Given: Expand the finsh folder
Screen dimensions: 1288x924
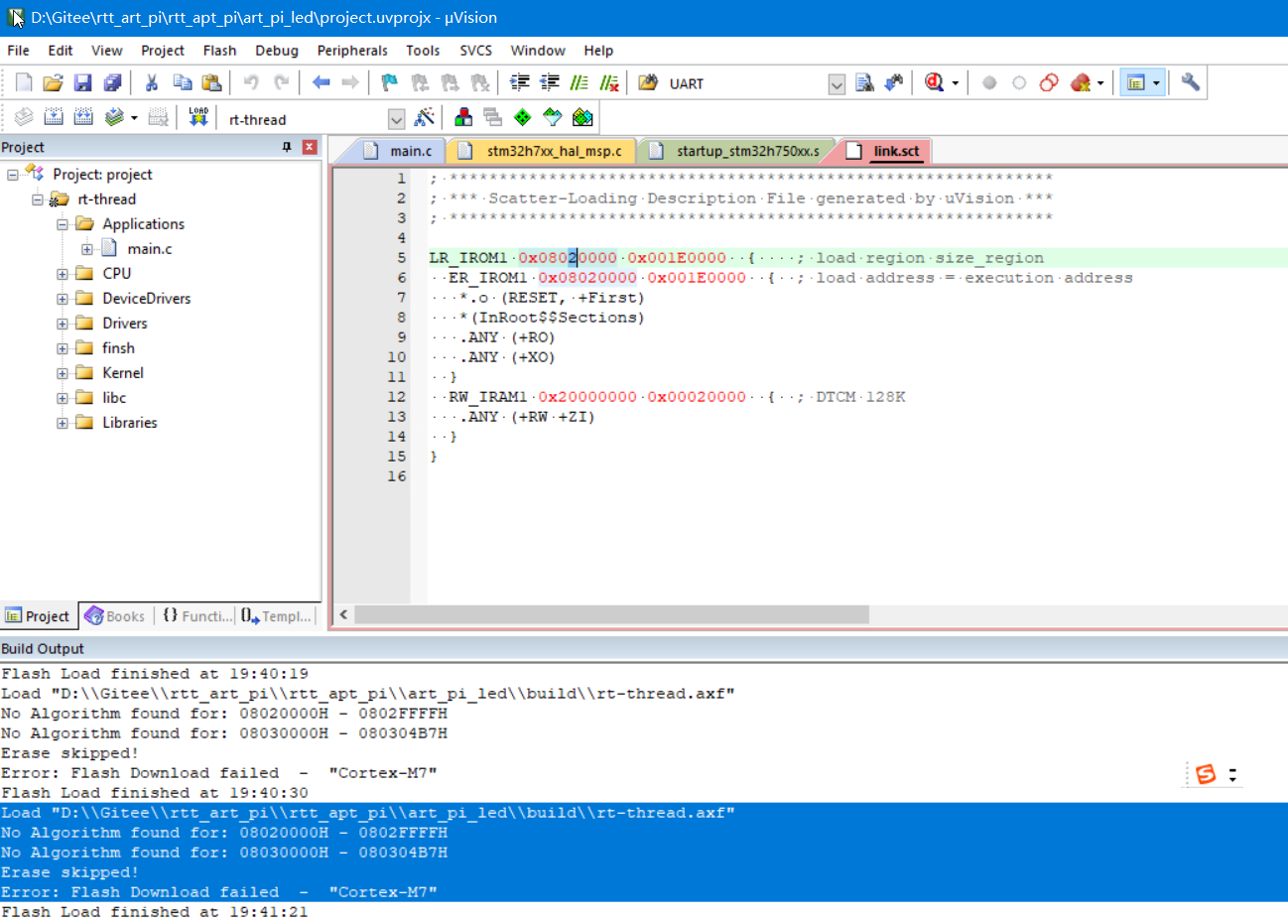Looking at the screenshot, I should point(63,348).
